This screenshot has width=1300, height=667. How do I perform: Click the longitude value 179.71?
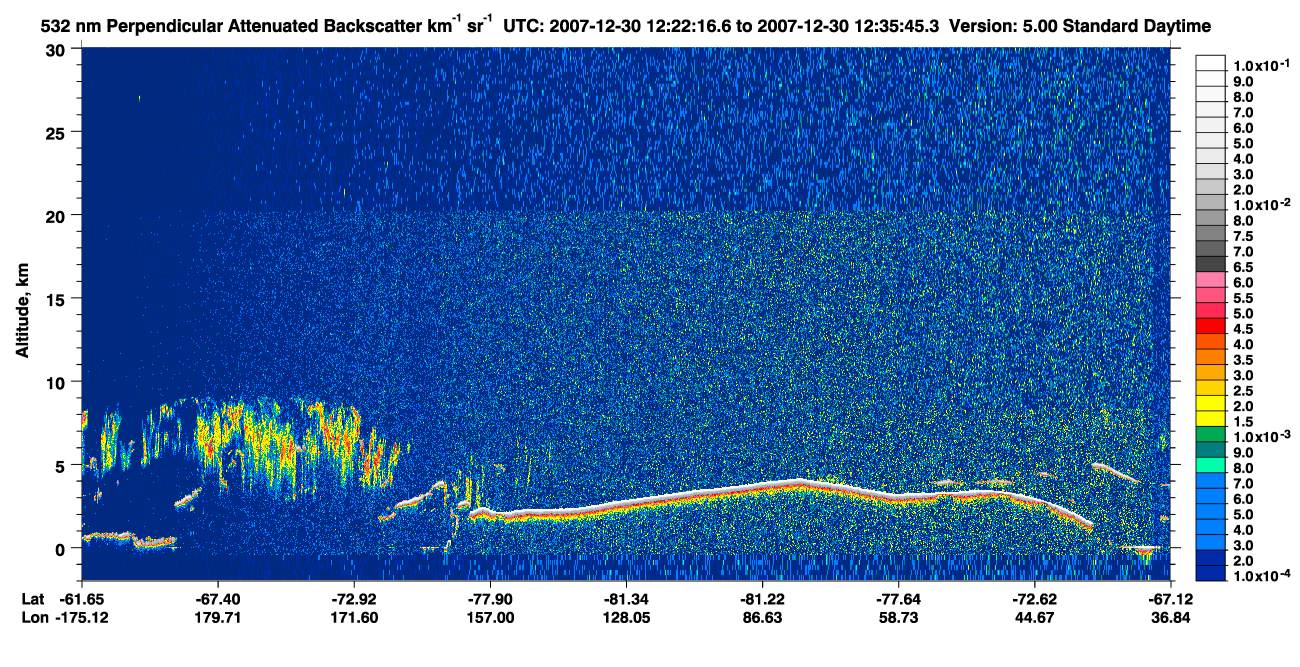click(218, 618)
